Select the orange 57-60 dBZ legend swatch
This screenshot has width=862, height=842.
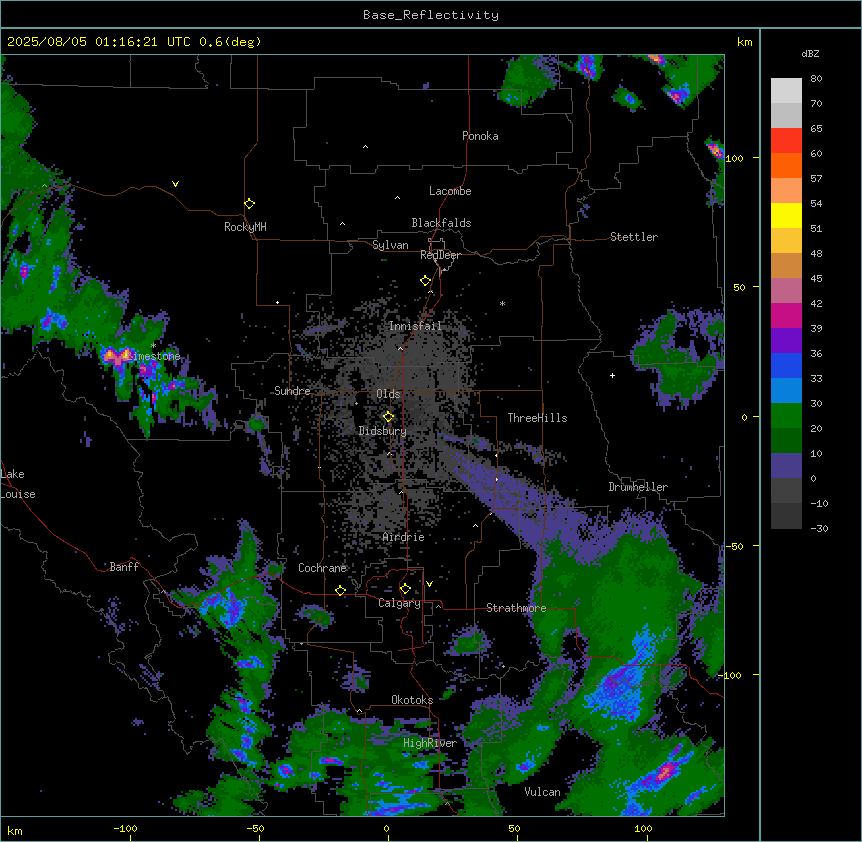(786, 165)
